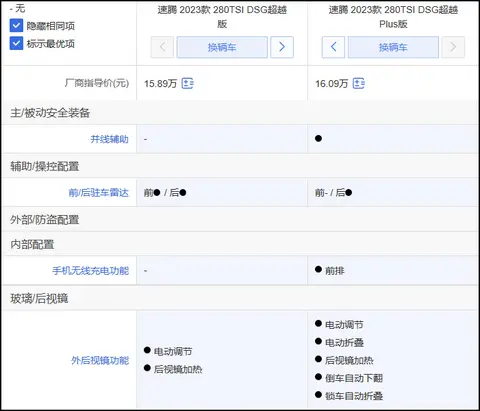
Task: Select the 16.09万 price text
Action: 332,83
